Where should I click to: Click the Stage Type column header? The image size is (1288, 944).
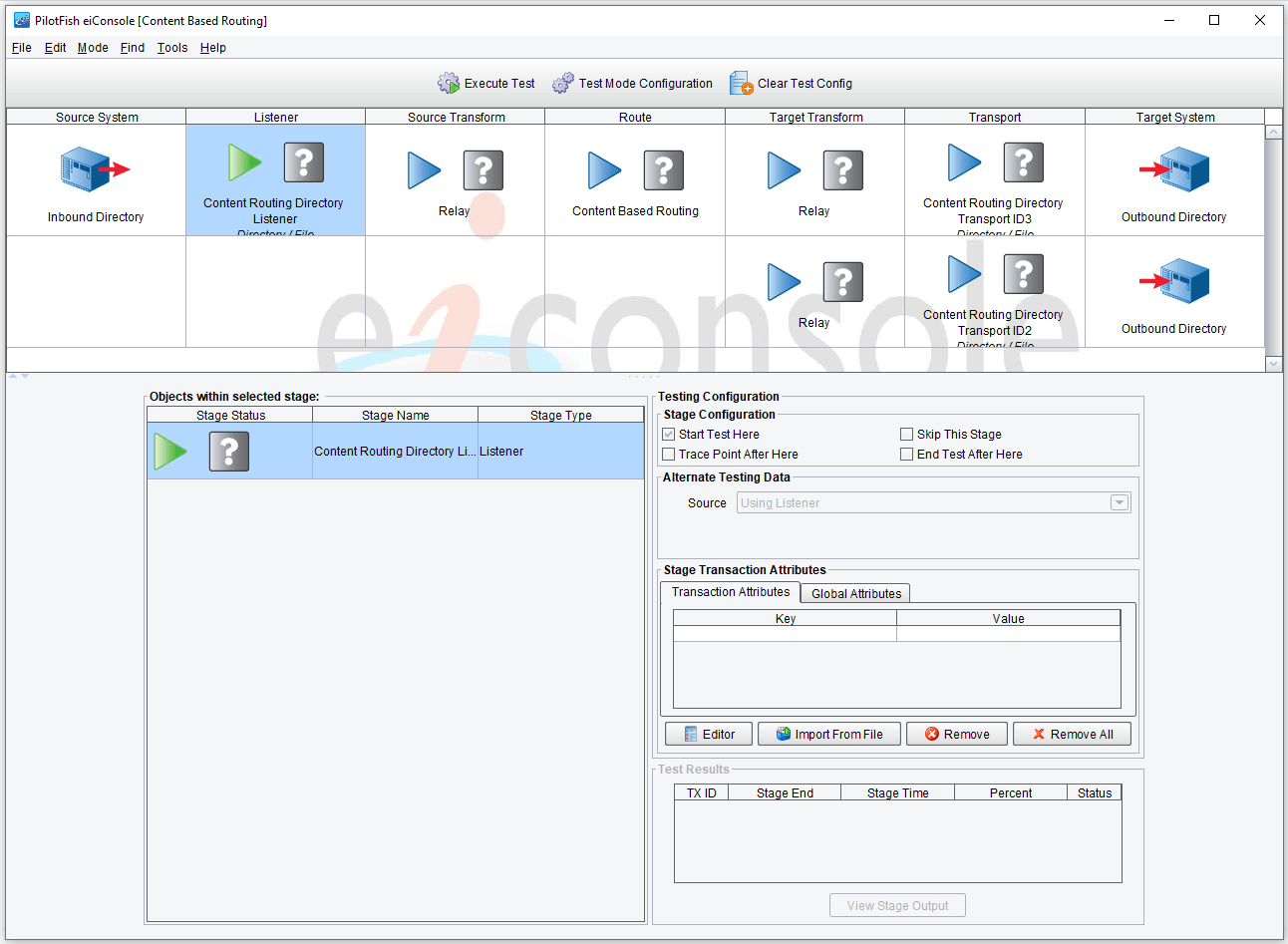(561, 416)
